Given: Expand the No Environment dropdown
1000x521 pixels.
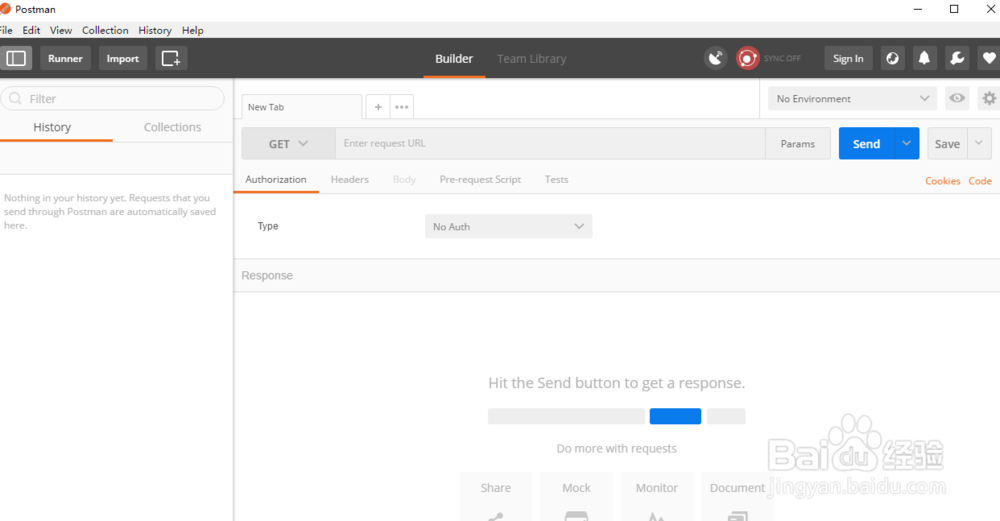Looking at the screenshot, I should [x=853, y=98].
